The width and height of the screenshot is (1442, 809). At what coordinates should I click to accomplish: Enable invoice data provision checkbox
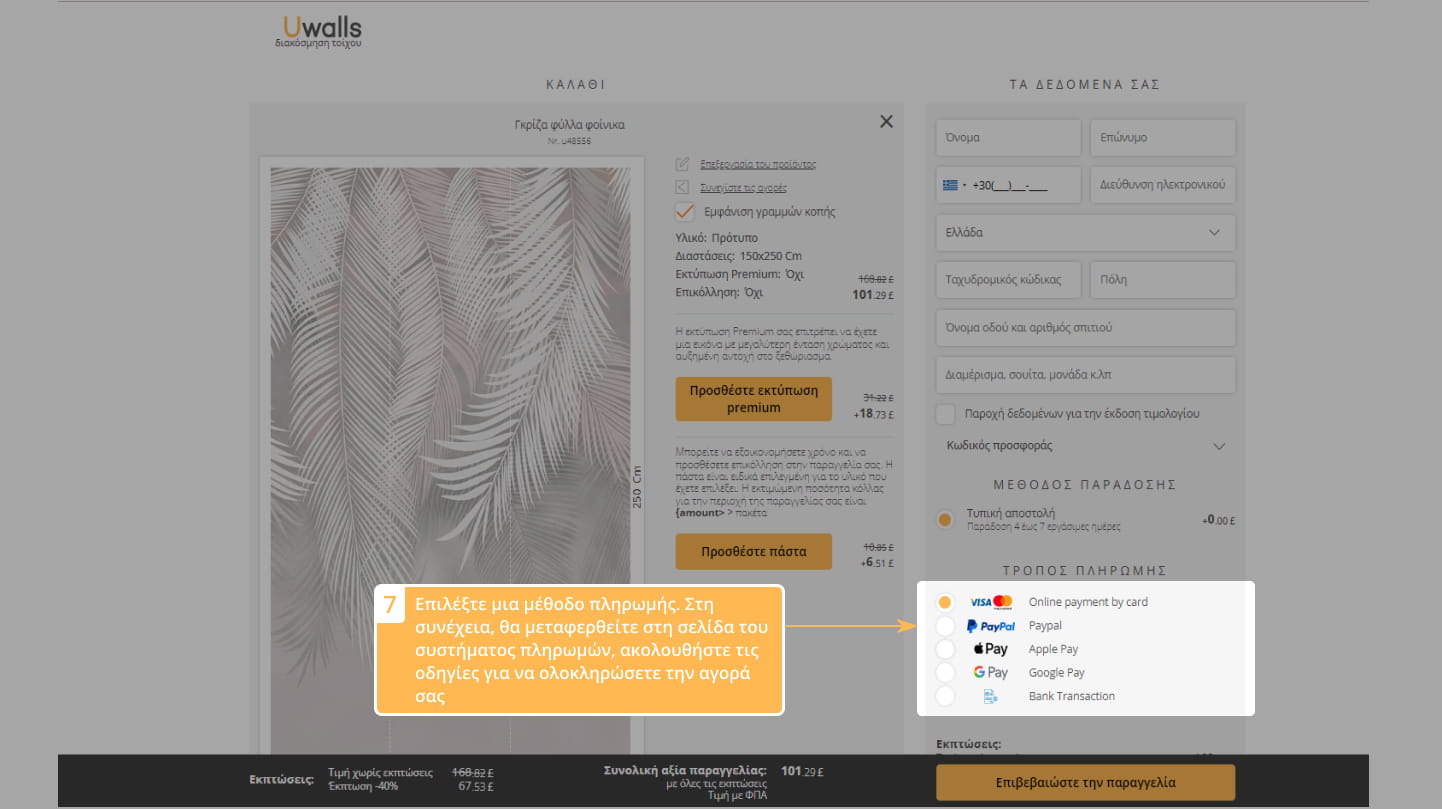(945, 414)
